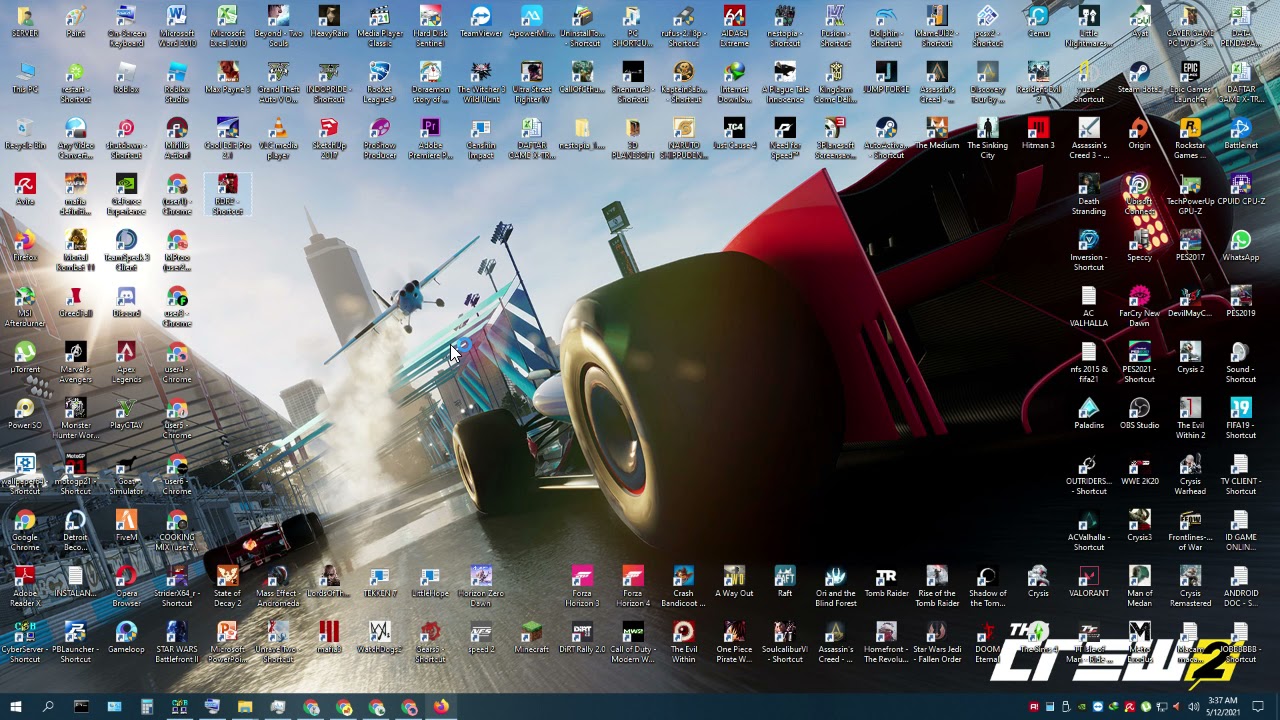Click the Discord desktop icon

coord(126,303)
